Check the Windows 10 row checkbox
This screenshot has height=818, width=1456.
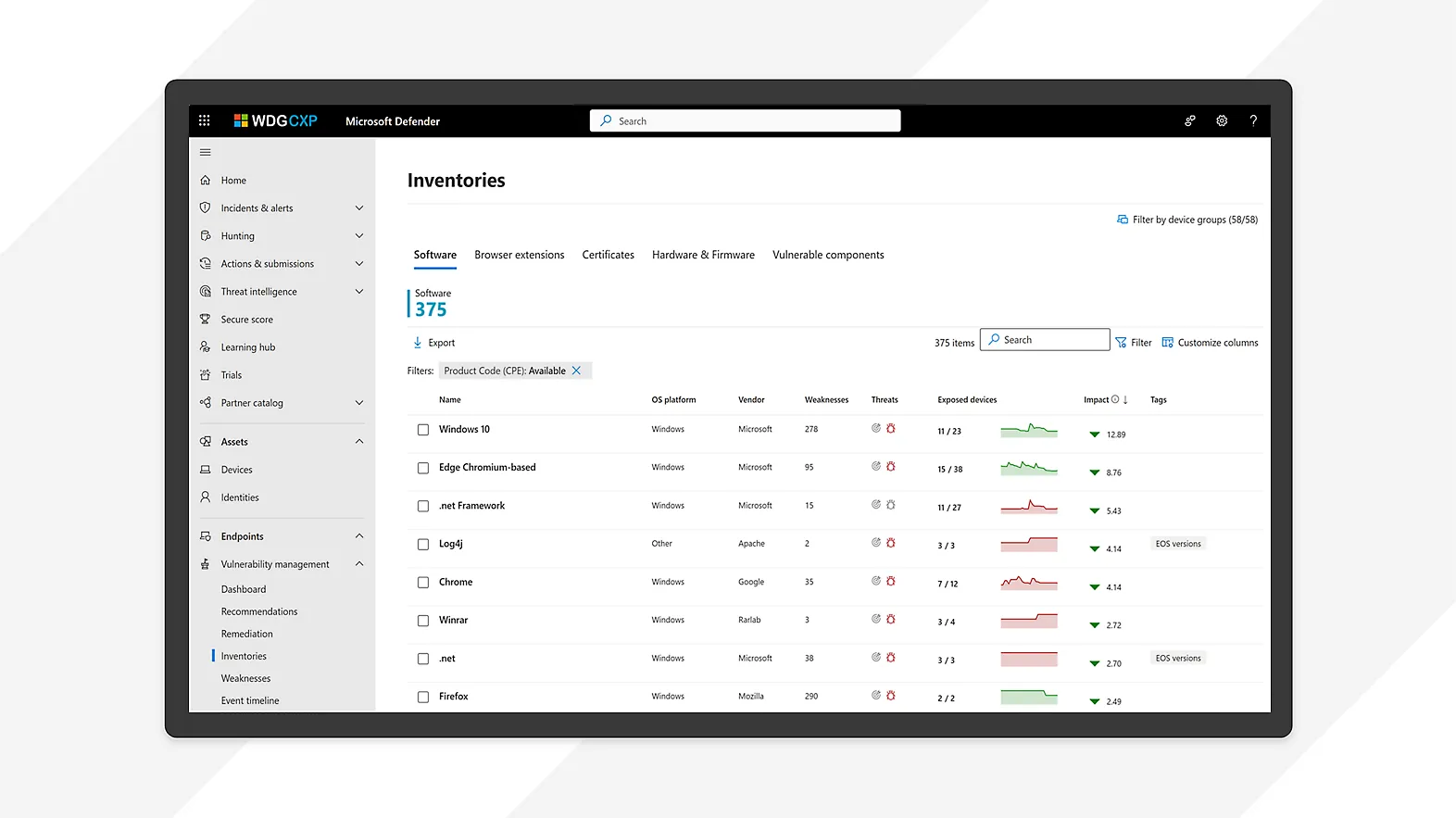click(x=423, y=430)
